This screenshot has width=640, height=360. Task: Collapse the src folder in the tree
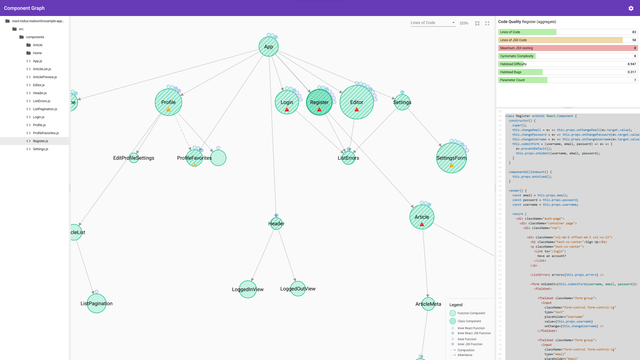point(18,29)
